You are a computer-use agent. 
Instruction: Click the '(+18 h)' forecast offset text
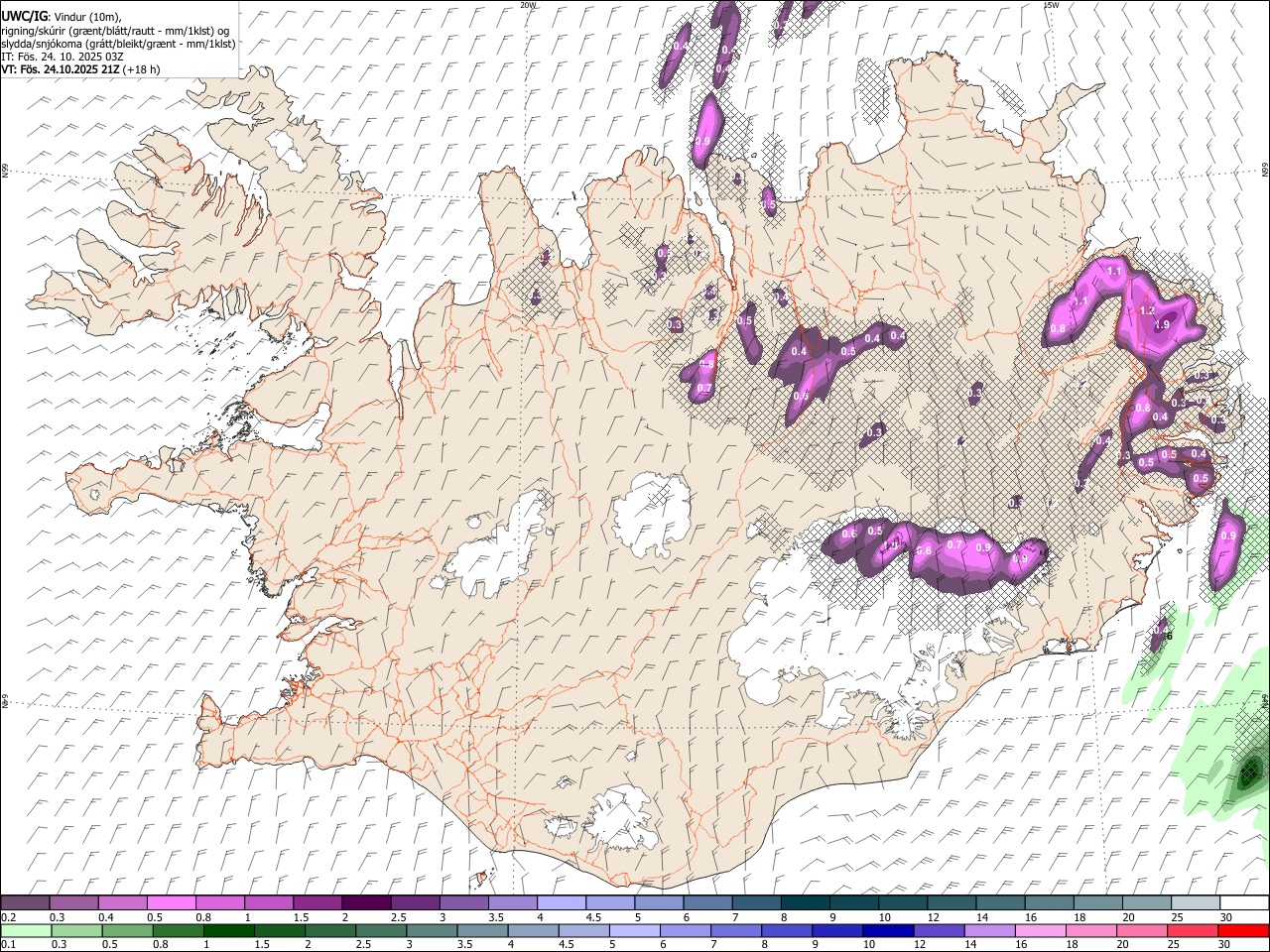(x=141, y=69)
